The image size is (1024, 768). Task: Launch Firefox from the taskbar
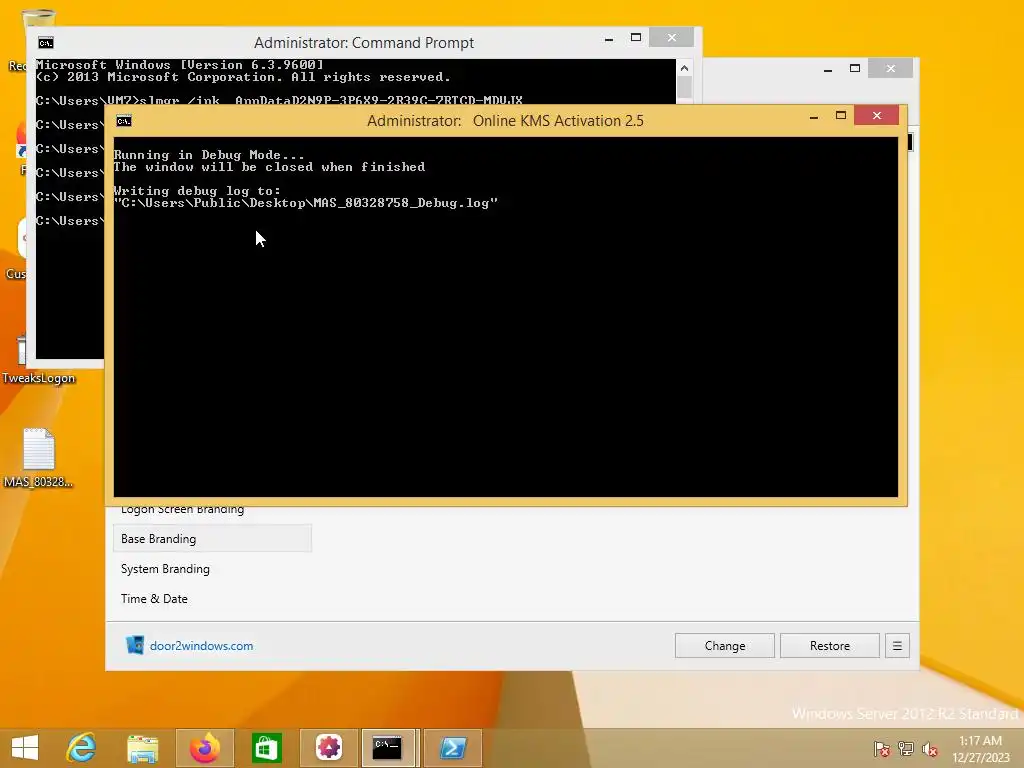coord(204,748)
